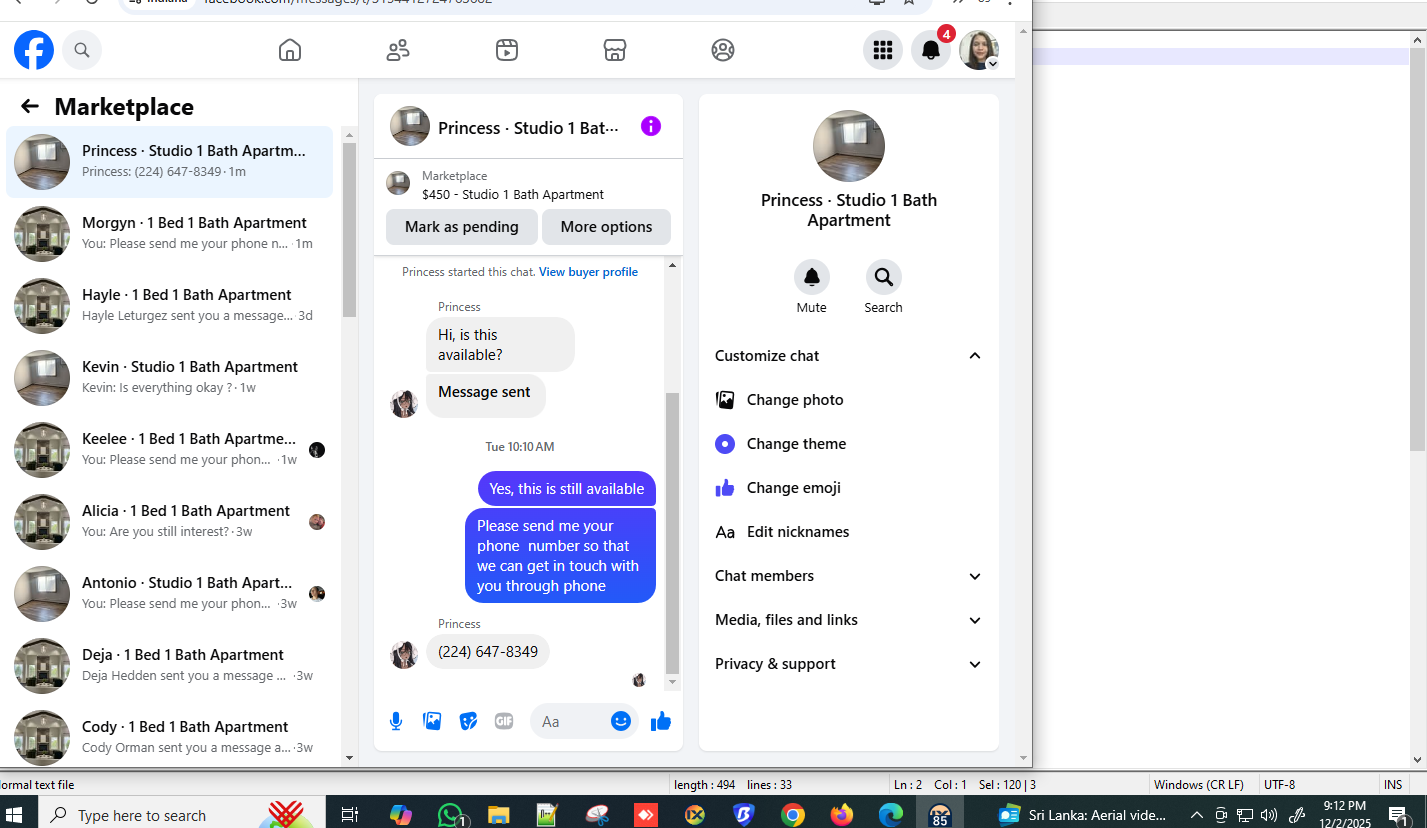The image size is (1427, 828).
Task: Open the Action Center notification icon
Action: click(x=1401, y=814)
